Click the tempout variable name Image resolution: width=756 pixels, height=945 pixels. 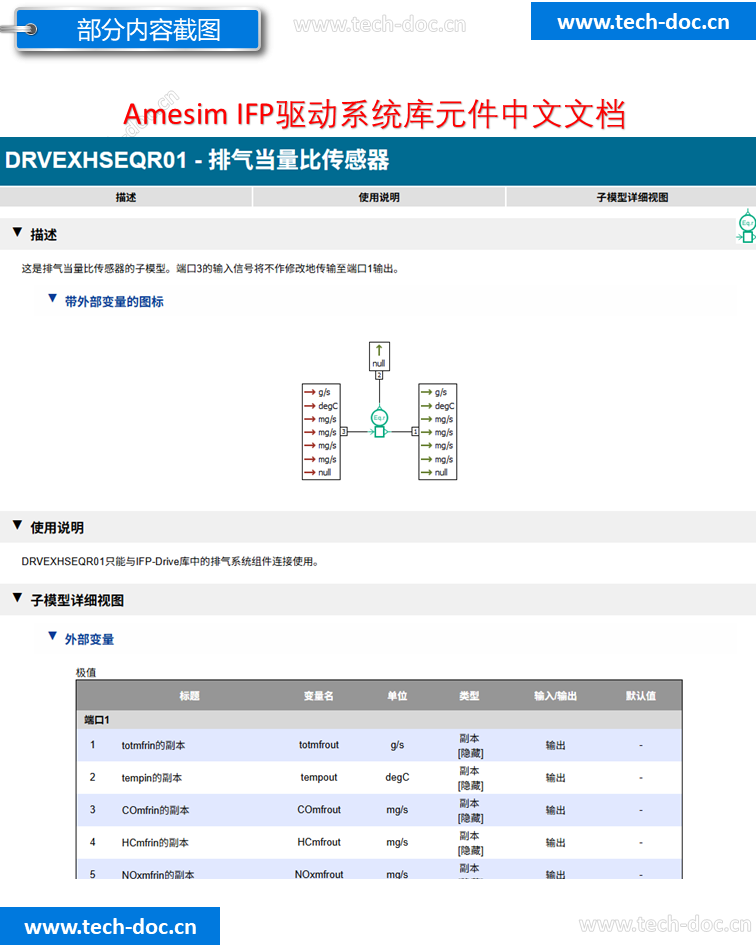coord(319,777)
